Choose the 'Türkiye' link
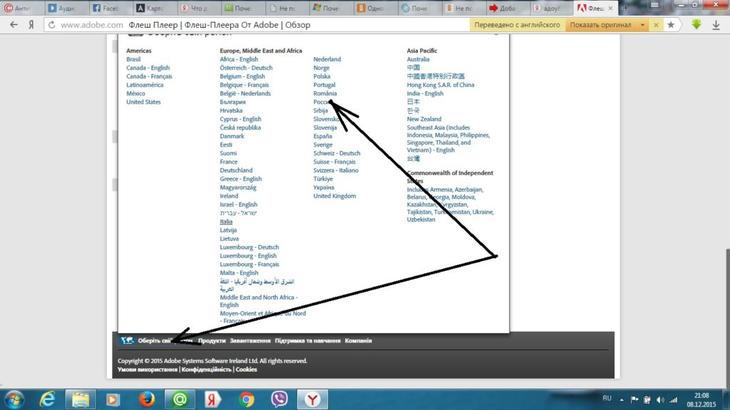 click(x=323, y=179)
